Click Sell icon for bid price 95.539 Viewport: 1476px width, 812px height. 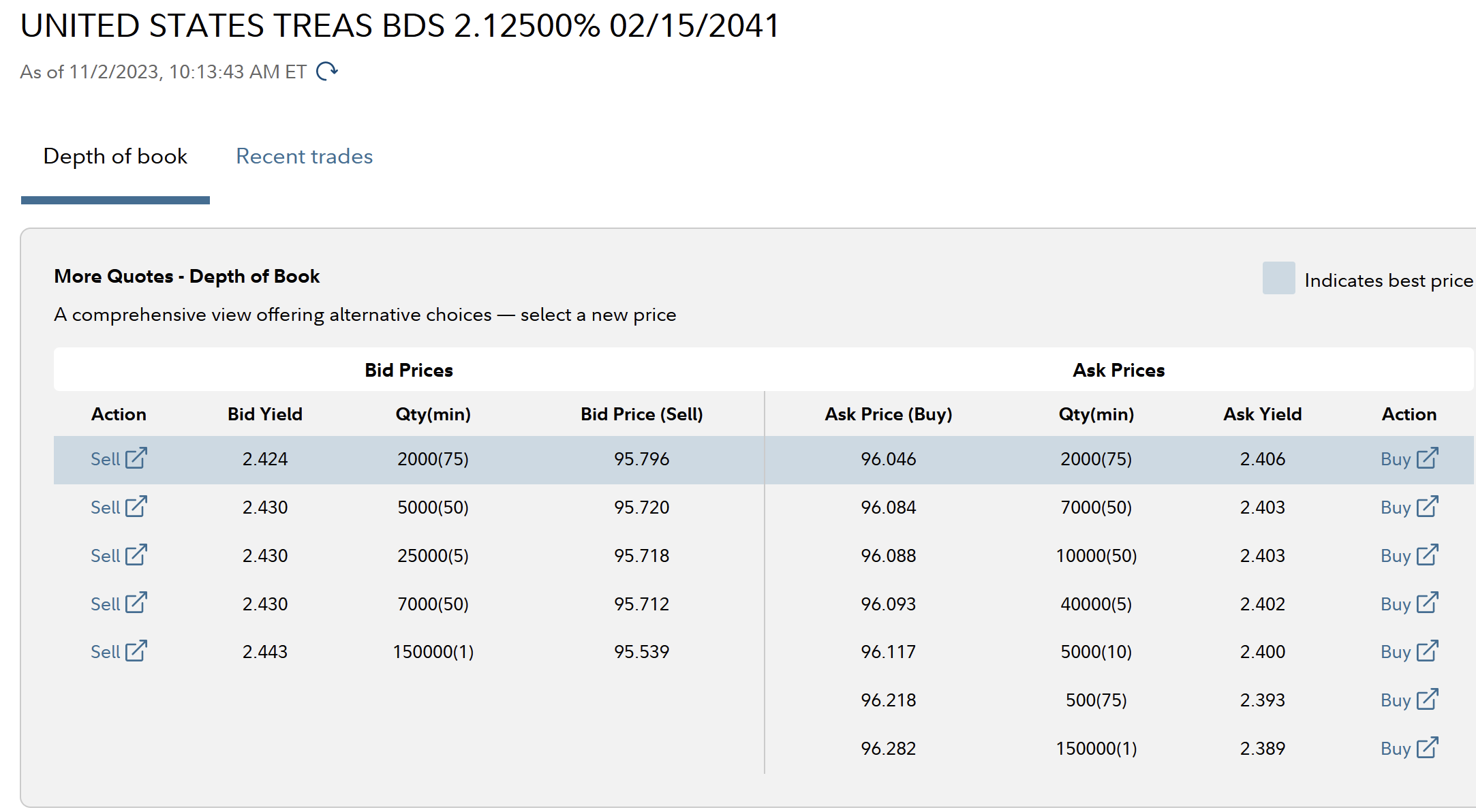(136, 651)
